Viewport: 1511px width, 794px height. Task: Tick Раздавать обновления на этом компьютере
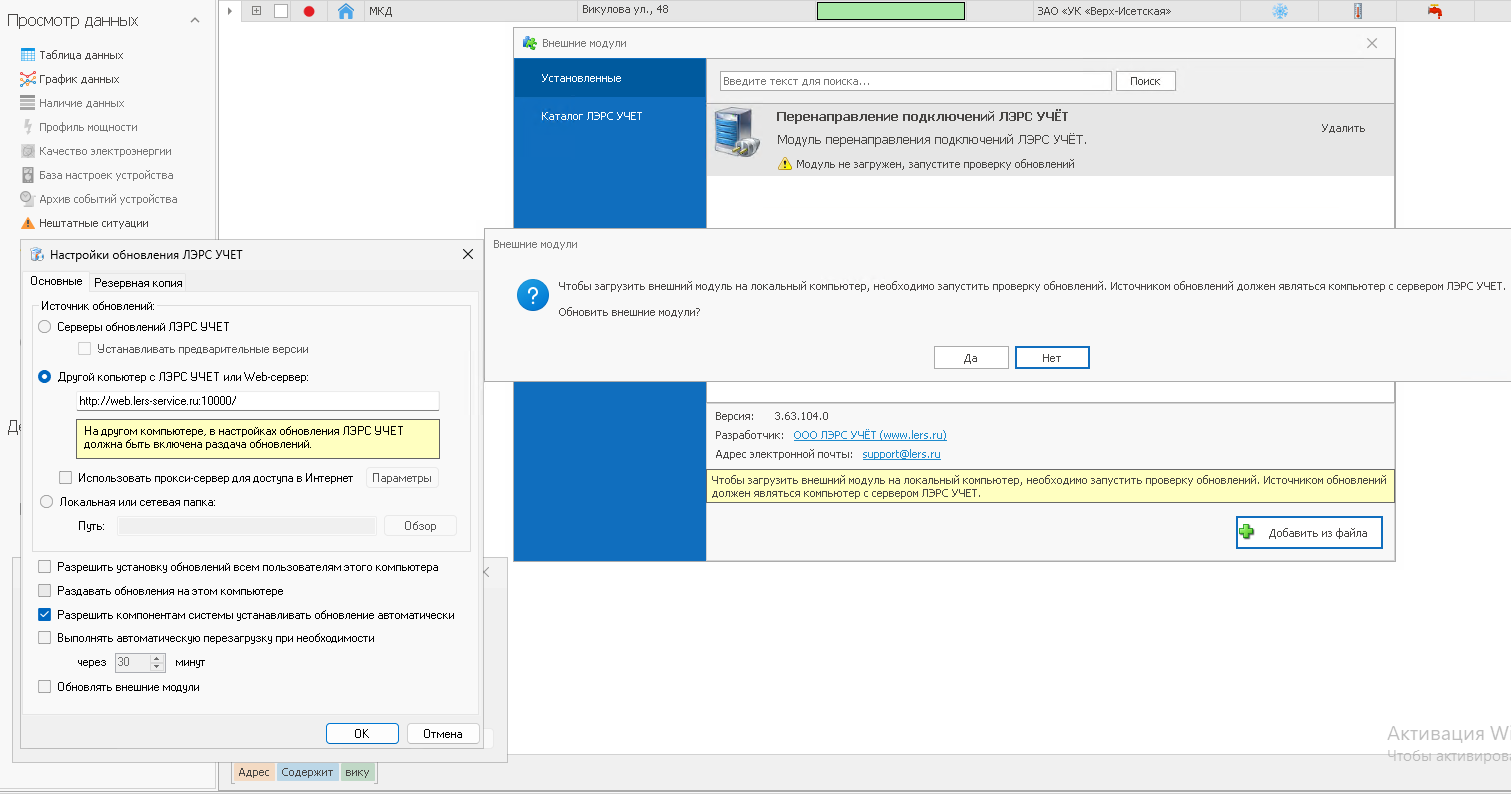[x=44, y=591]
